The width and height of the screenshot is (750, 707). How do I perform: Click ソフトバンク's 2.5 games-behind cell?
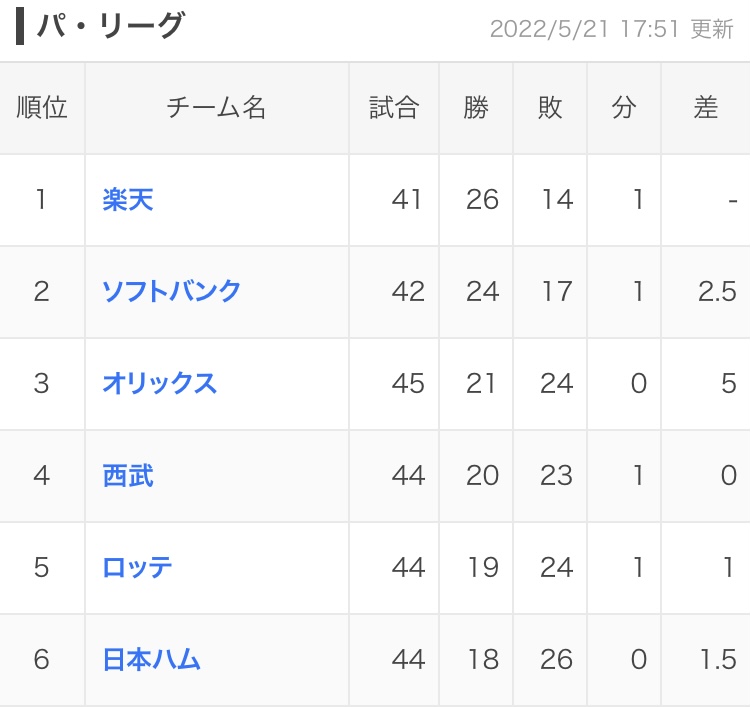[717, 292]
